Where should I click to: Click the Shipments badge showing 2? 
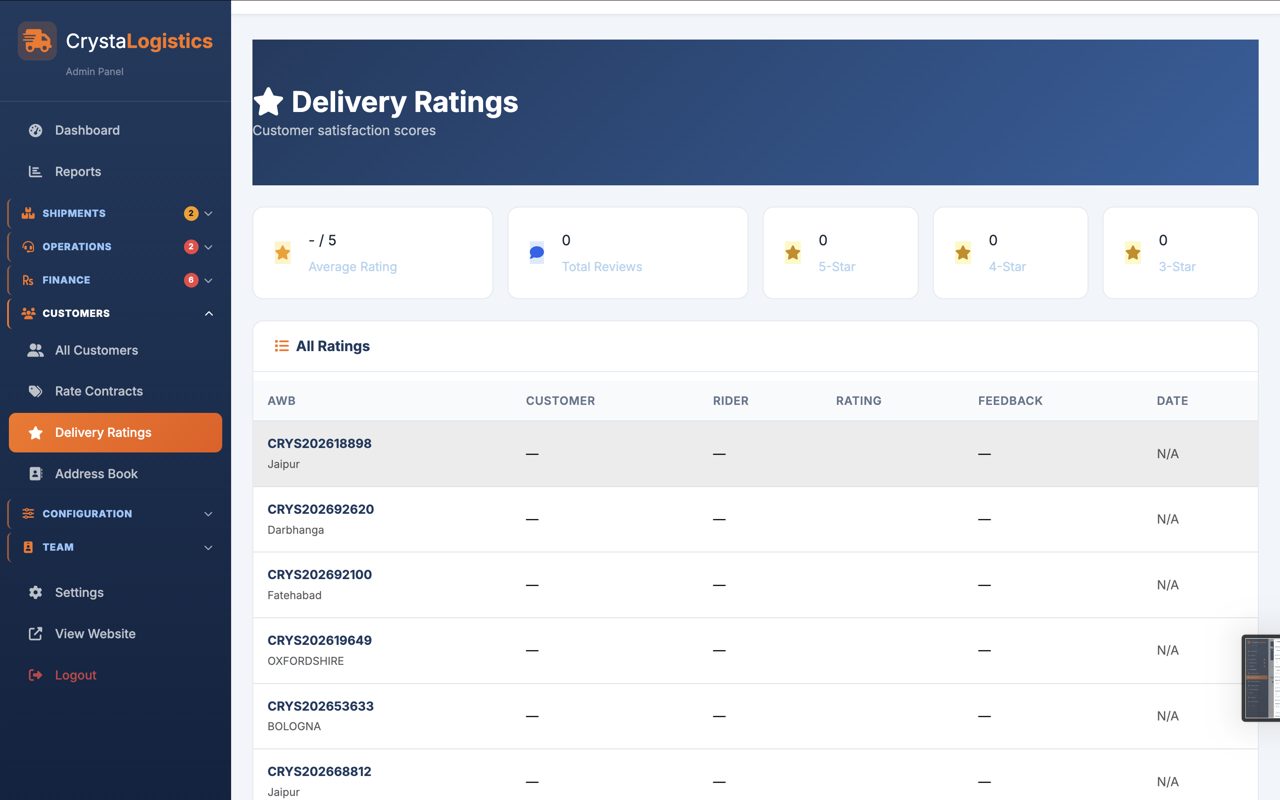191,213
